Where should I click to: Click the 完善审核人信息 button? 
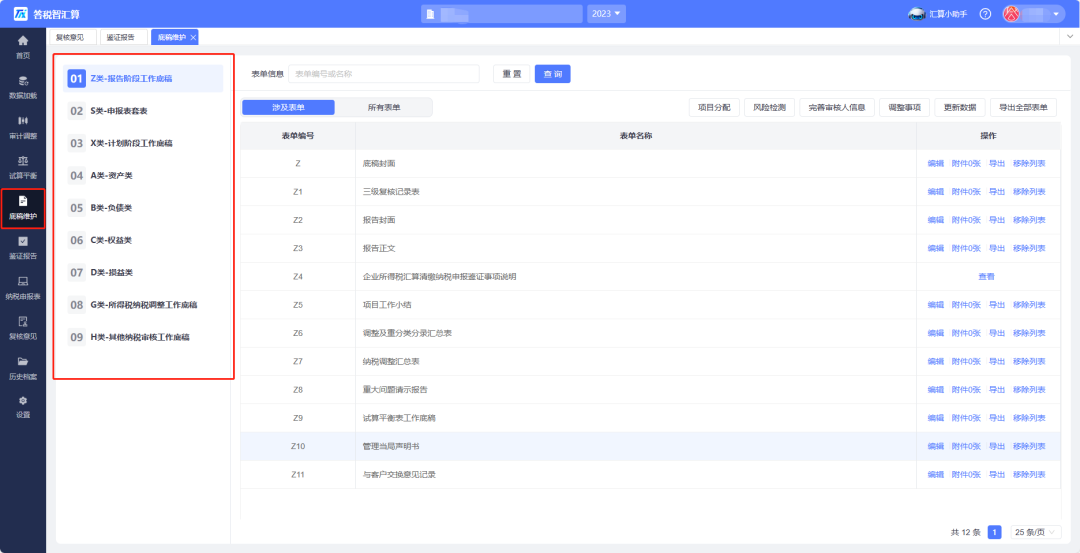pyautogui.click(x=837, y=107)
